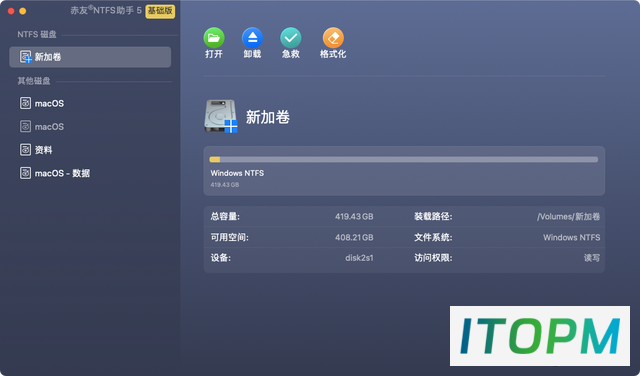Click the blue 卸载 (Eject) icon
The image size is (640, 376).
pyautogui.click(x=252, y=38)
